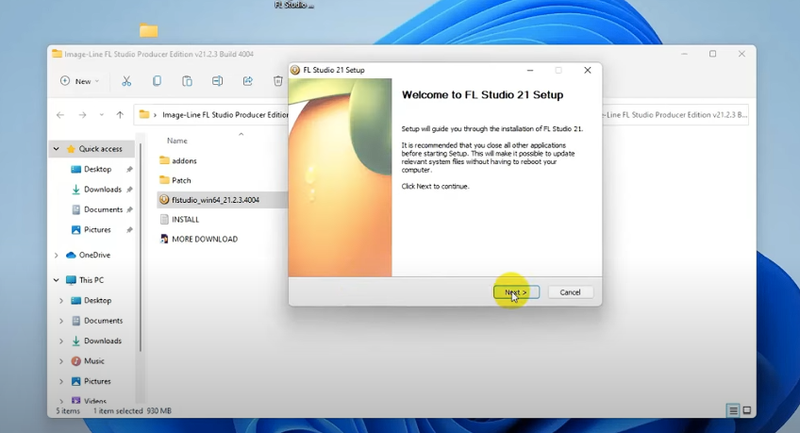Open the New menu in File Explorer
Screen dimensions: 800x433
point(80,81)
